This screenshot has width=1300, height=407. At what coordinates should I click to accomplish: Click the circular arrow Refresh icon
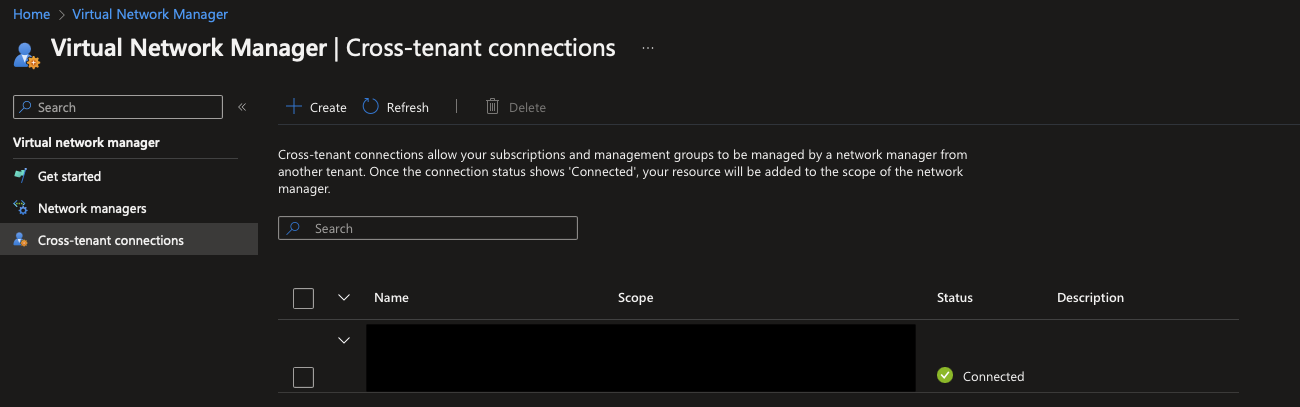(x=371, y=106)
